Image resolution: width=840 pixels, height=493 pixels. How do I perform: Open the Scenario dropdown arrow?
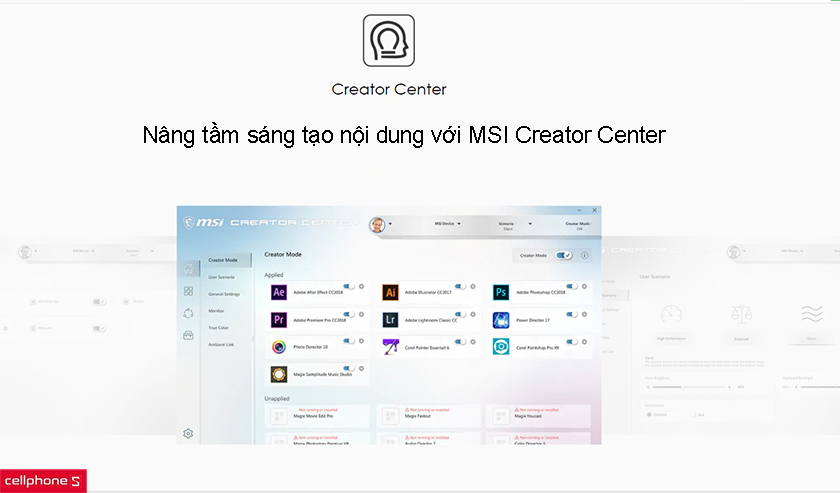point(530,223)
